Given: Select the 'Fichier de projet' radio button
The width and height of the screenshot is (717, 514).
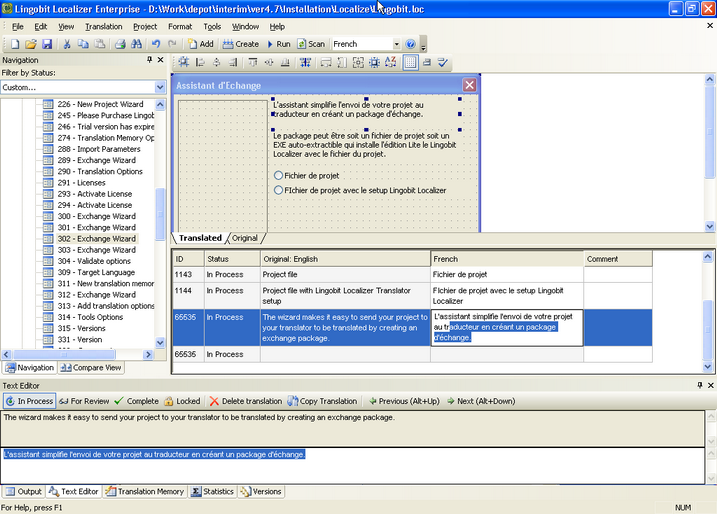Looking at the screenshot, I should point(279,176).
